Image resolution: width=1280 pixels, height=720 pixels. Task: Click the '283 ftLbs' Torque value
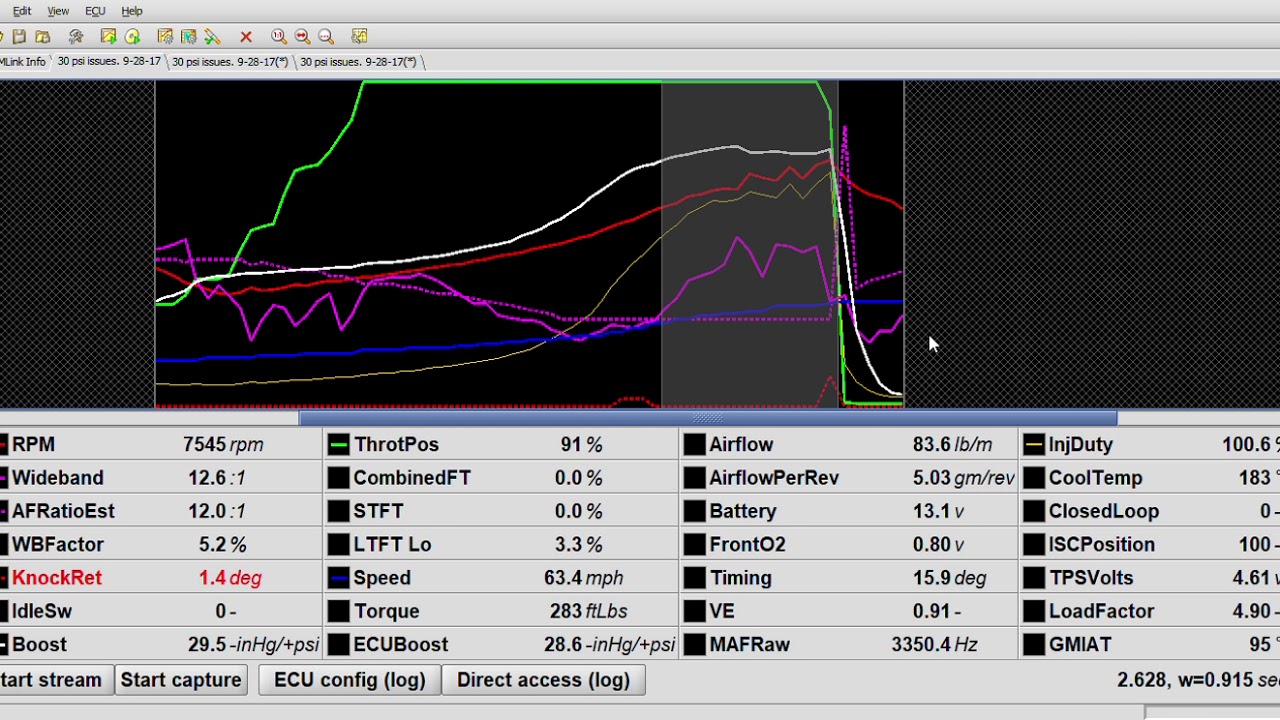[x=585, y=611]
